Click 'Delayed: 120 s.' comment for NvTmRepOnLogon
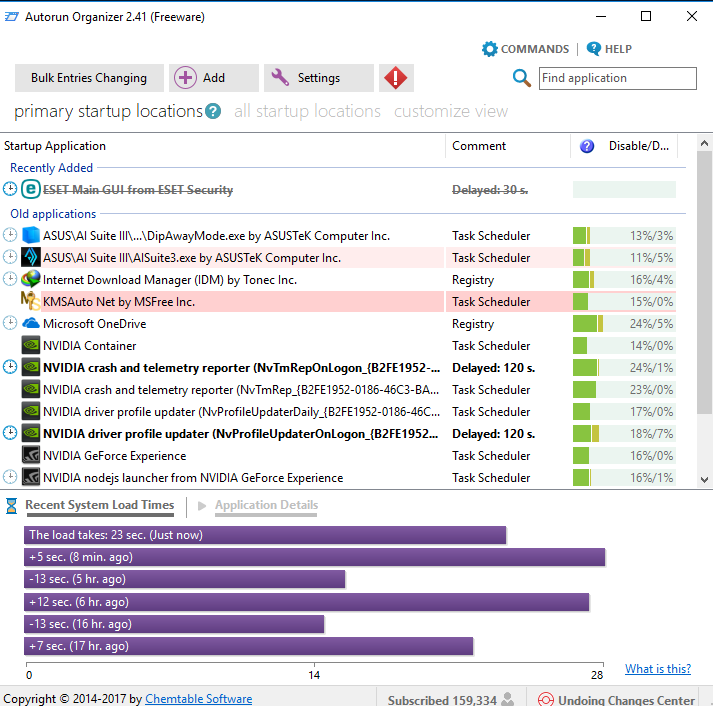713x706 pixels. 493,368
